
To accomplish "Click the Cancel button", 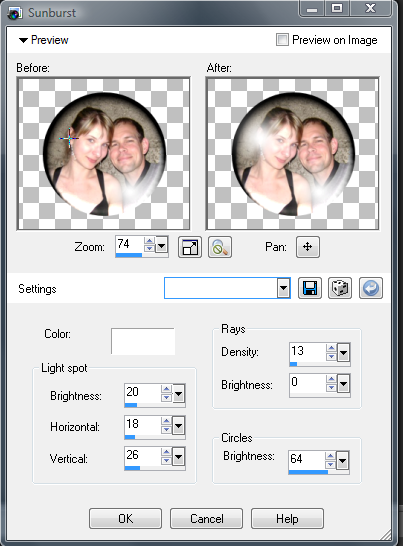I will (207, 518).
